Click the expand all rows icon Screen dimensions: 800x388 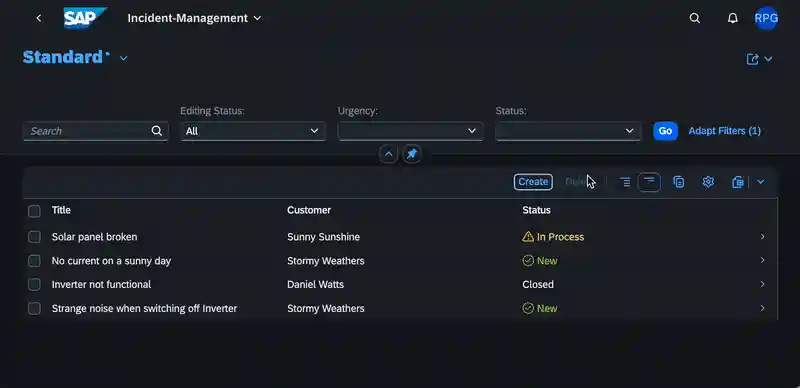[625, 182]
